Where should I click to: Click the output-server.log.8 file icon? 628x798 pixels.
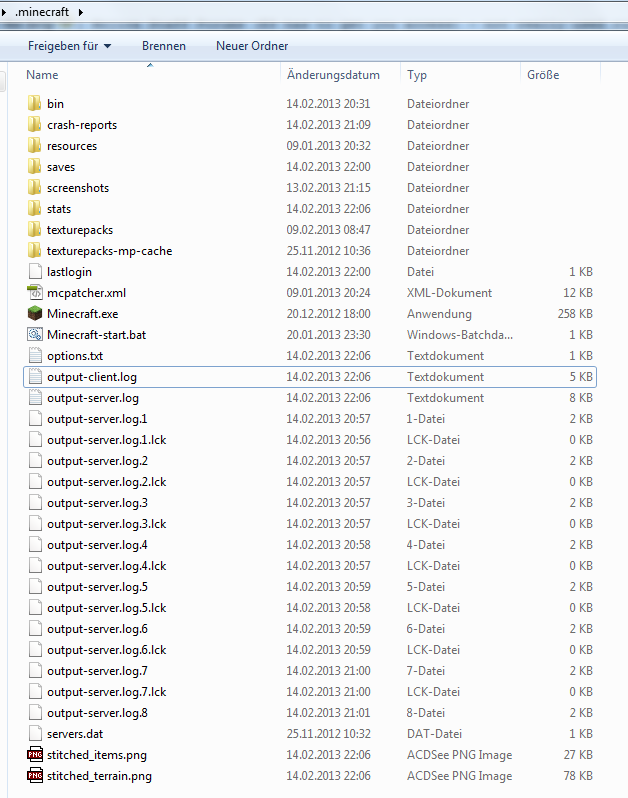35,712
